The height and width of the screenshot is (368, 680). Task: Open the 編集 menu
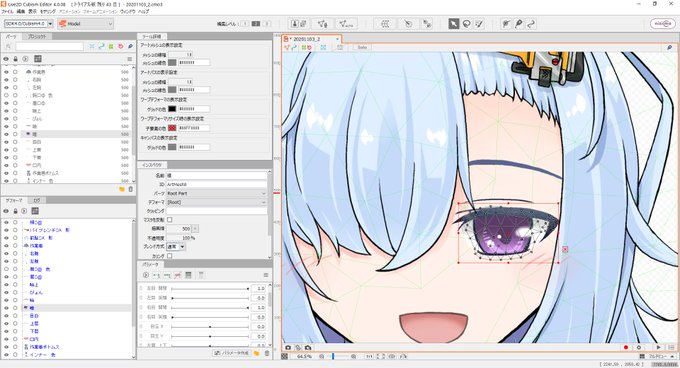pyautogui.click(x=21, y=11)
